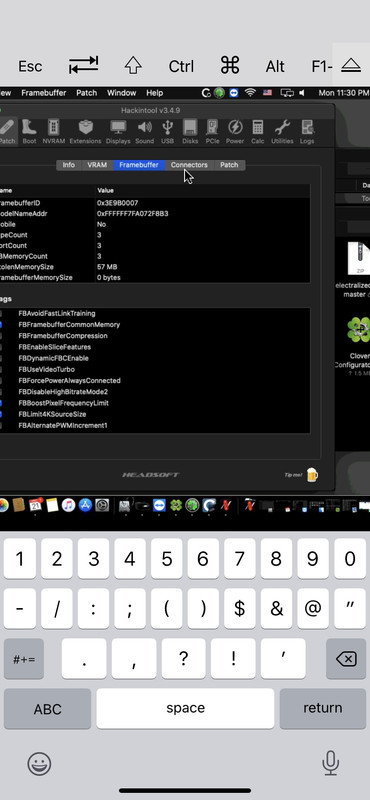Tap the number 5 key

[166, 559]
